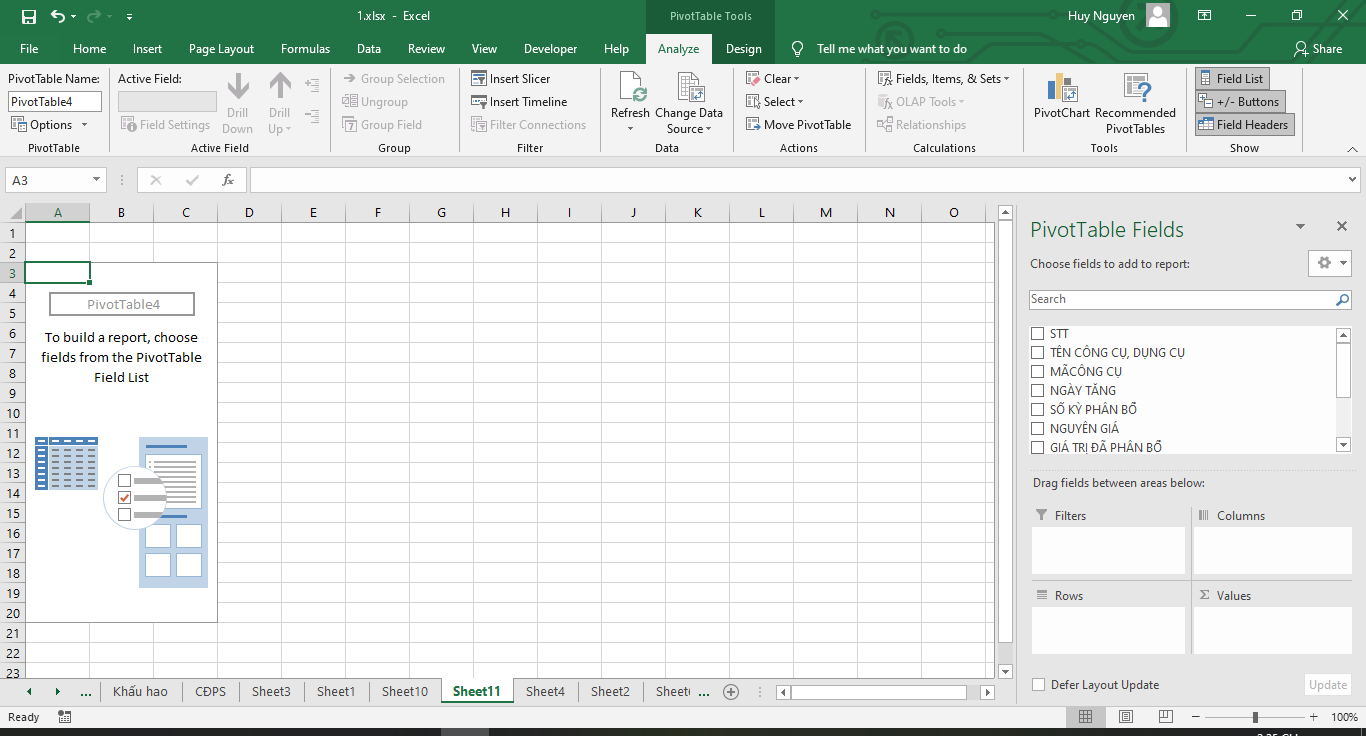Expand the Name Box dropdown arrow
The image size is (1366, 736).
97,180
